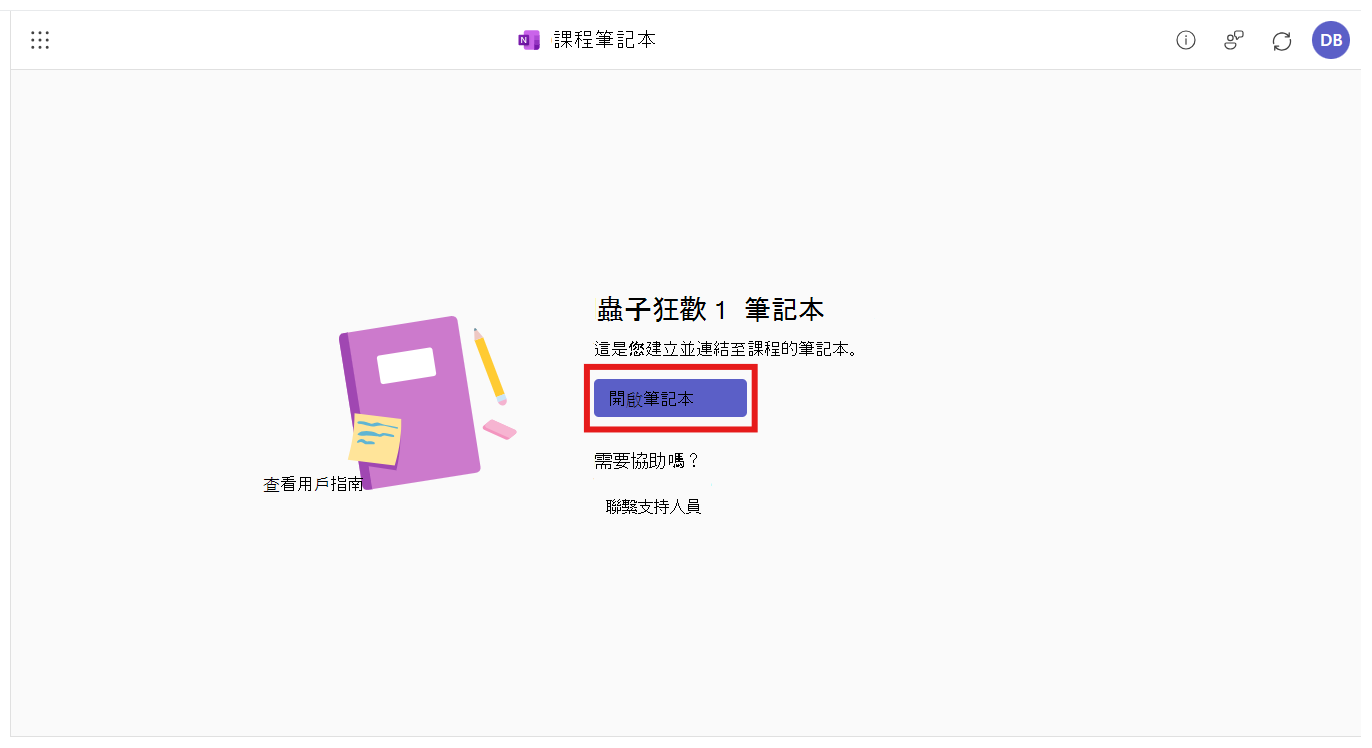Viewport: 1372px width, 748px height.
Task: Open the info icon in the header
Action: point(1186,40)
